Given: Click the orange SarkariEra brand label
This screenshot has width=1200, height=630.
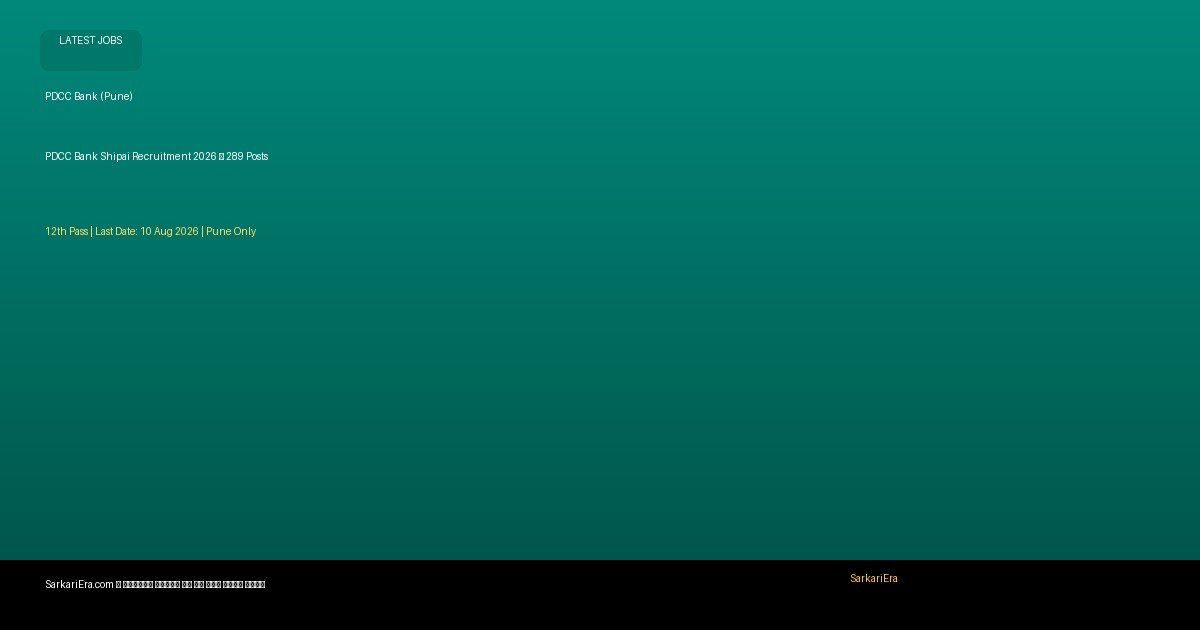Looking at the screenshot, I should [874, 579].
